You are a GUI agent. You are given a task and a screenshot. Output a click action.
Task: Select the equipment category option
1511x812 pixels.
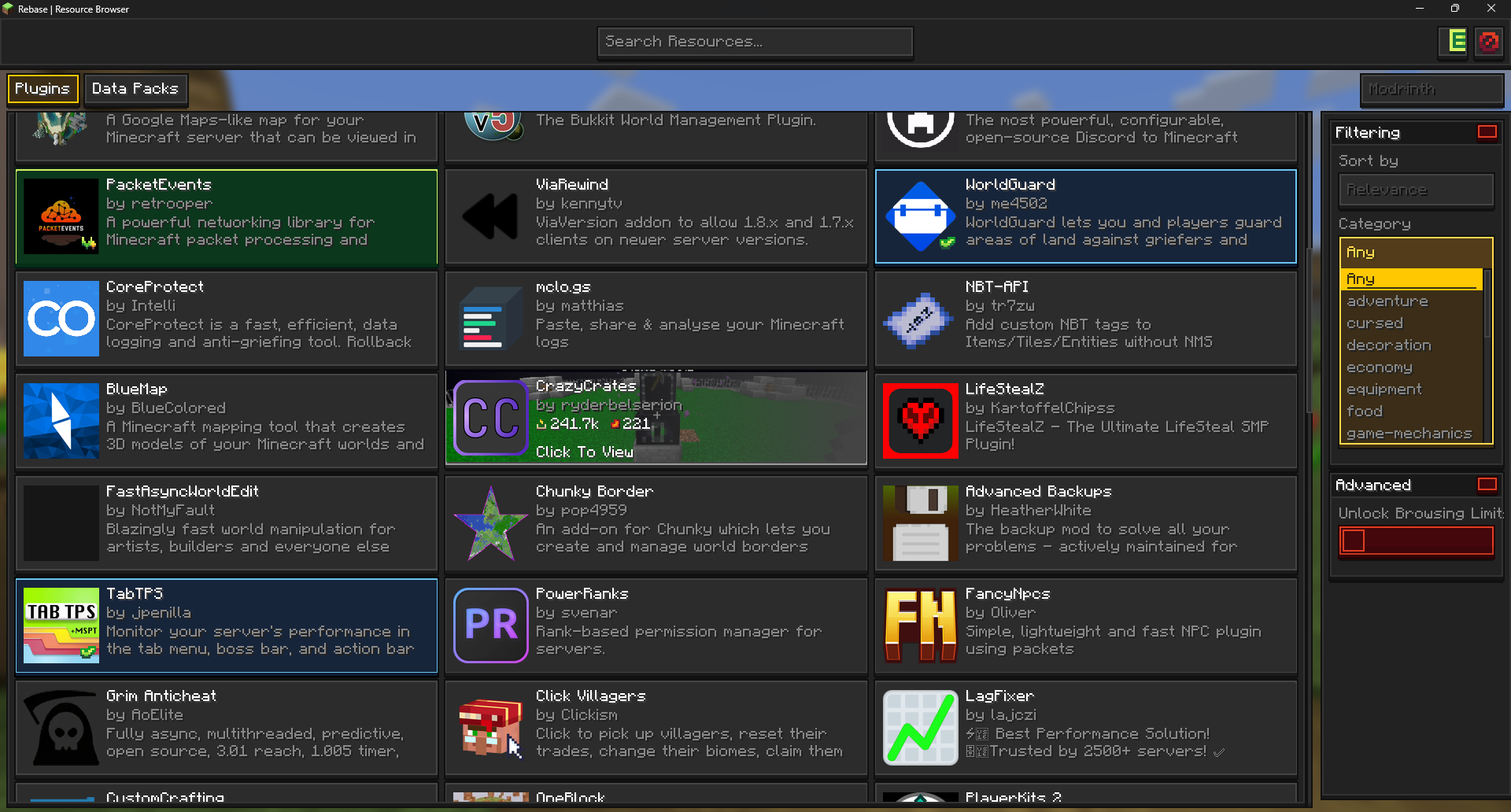click(1411, 389)
